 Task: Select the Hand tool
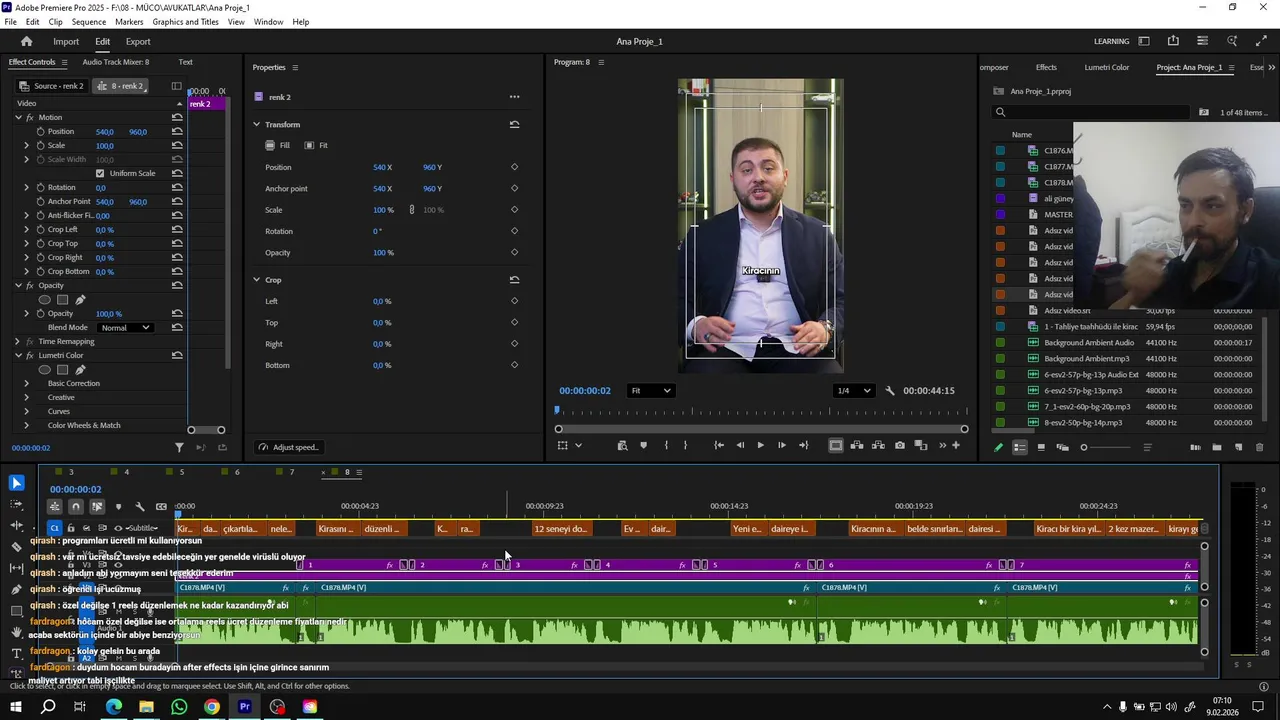[x=16, y=632]
